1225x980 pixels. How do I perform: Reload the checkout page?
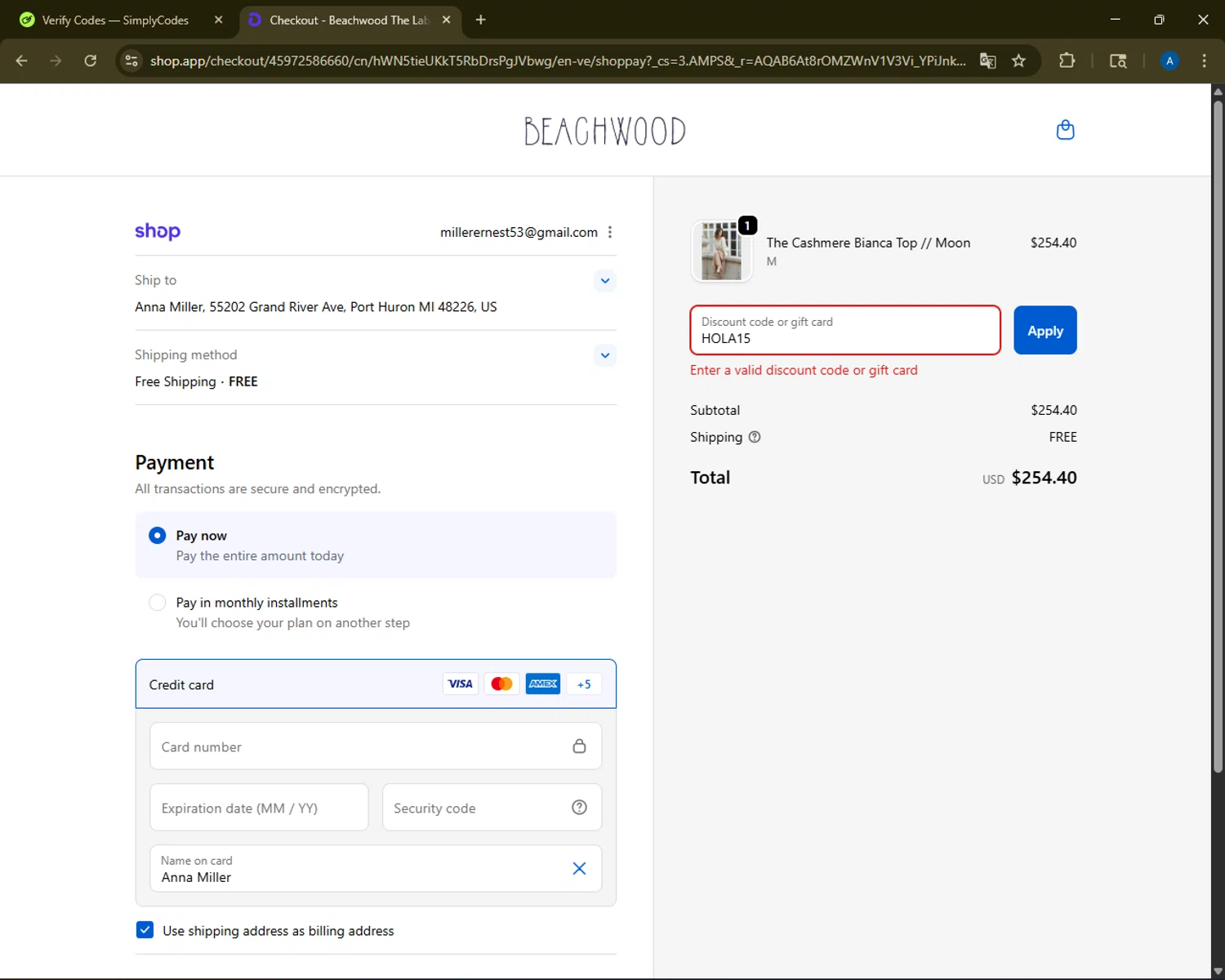tap(91, 60)
